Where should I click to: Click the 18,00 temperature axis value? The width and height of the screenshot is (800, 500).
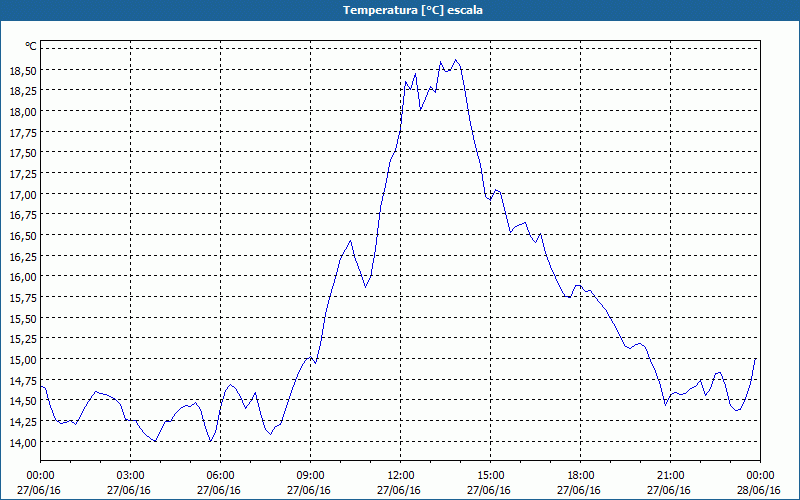pyautogui.click(x=23, y=112)
